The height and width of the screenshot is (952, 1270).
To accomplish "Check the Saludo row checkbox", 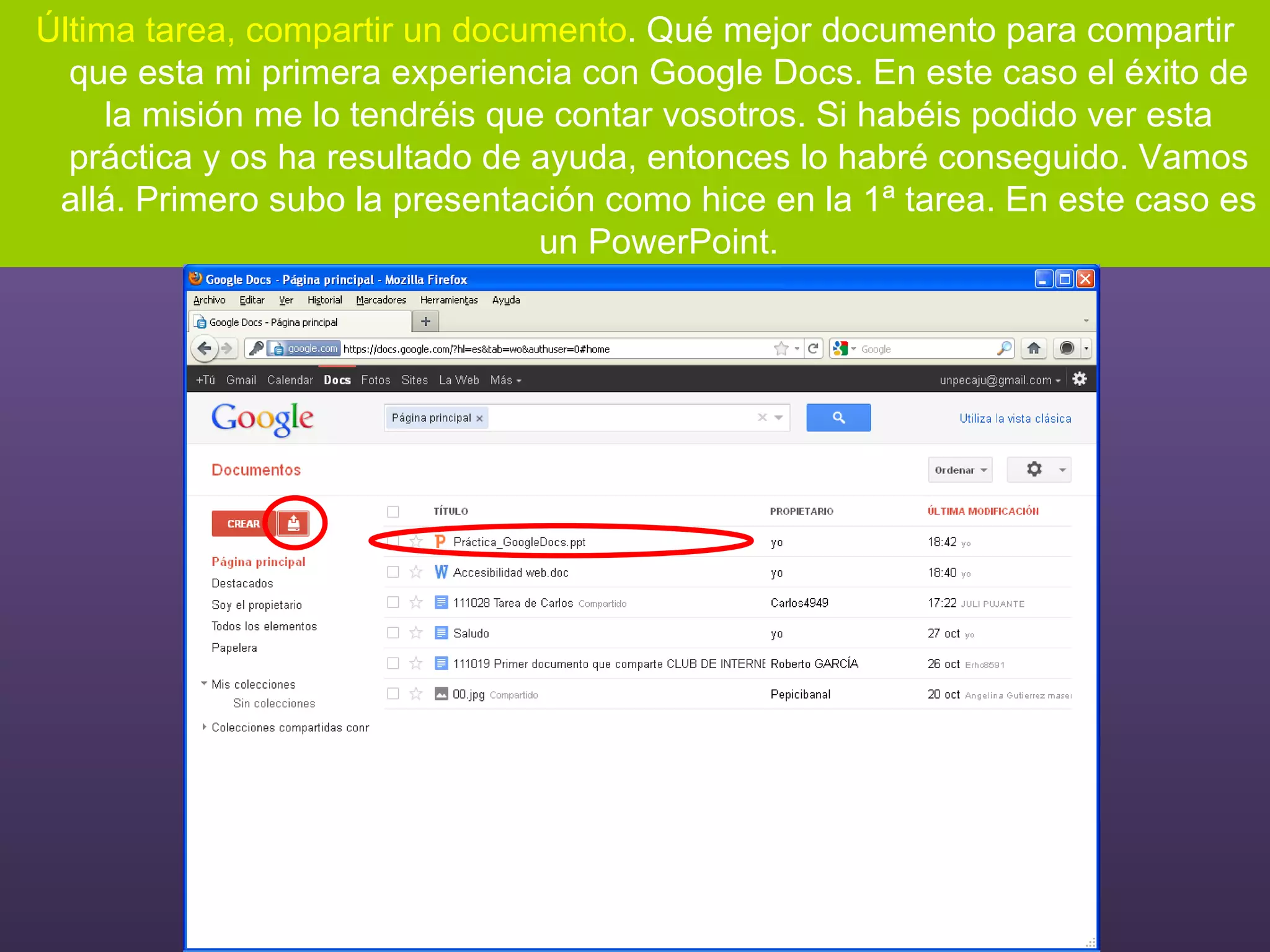I will tap(393, 633).
